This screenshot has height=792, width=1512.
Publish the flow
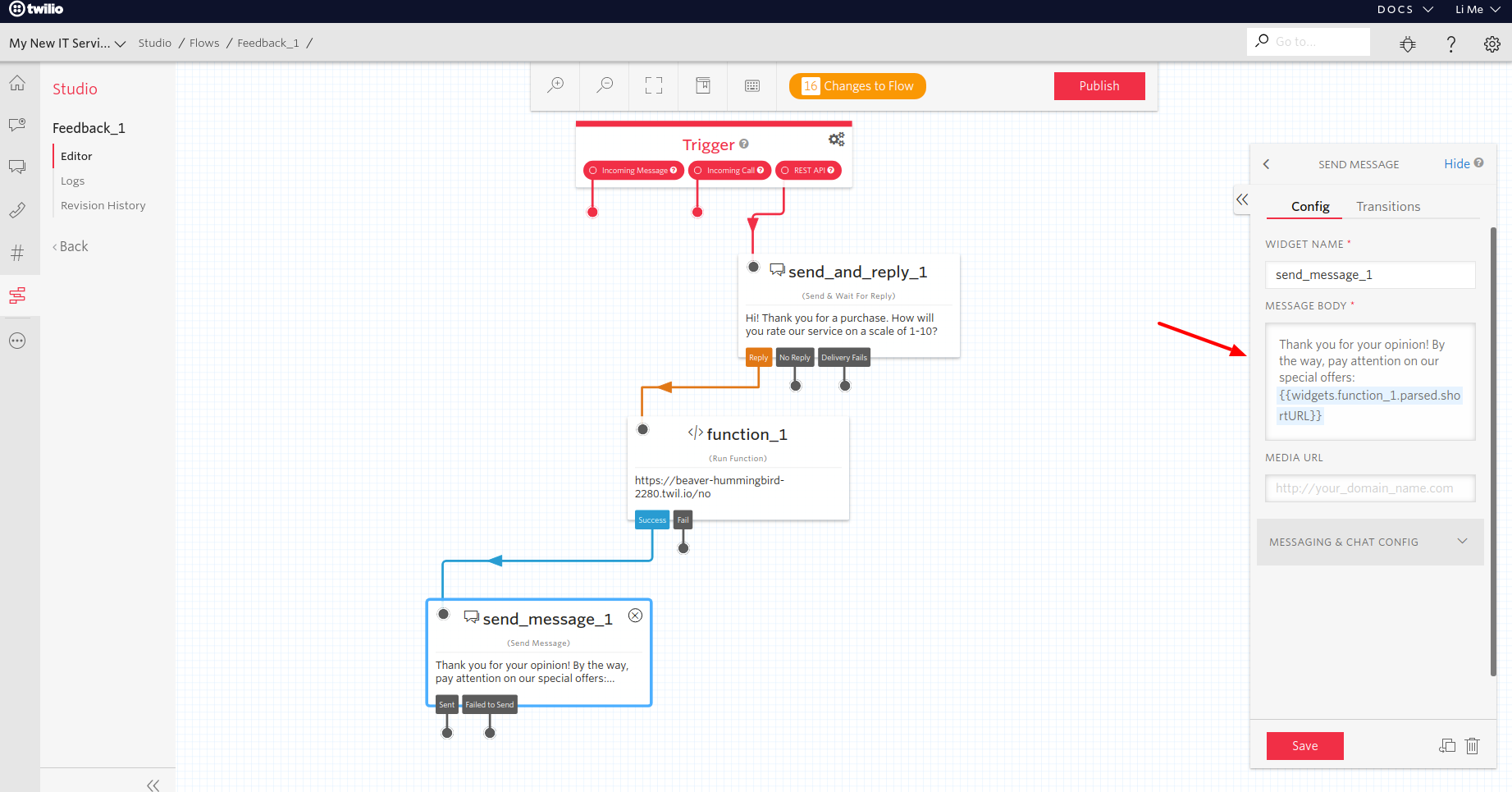click(x=1099, y=85)
